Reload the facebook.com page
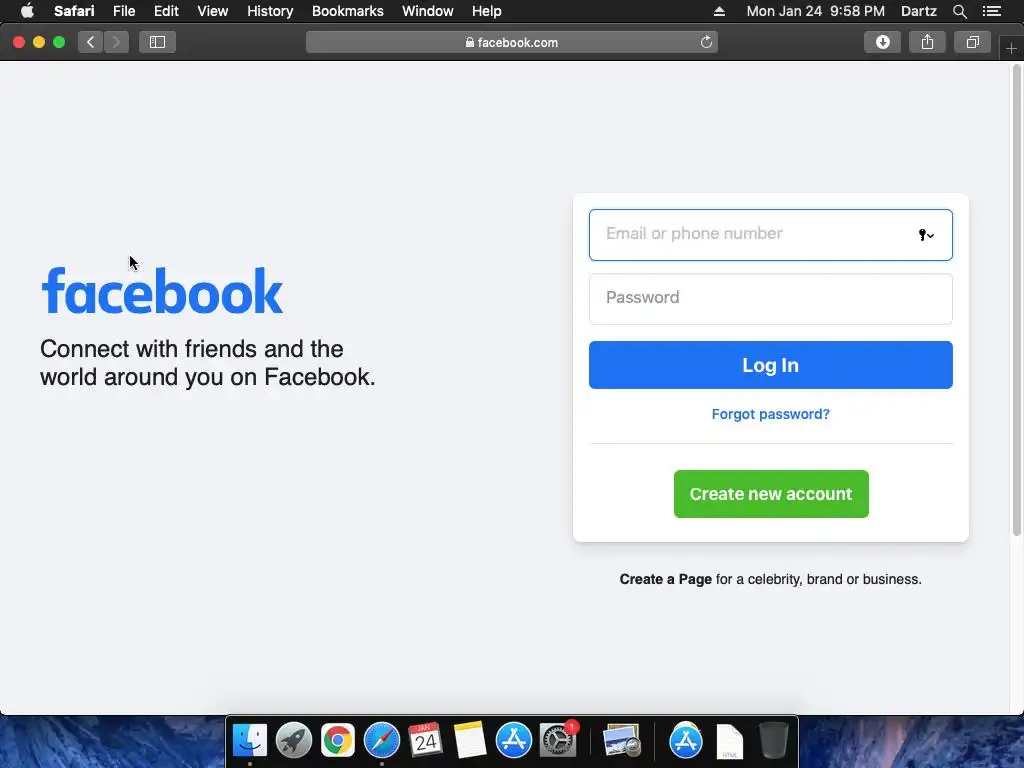 (706, 42)
